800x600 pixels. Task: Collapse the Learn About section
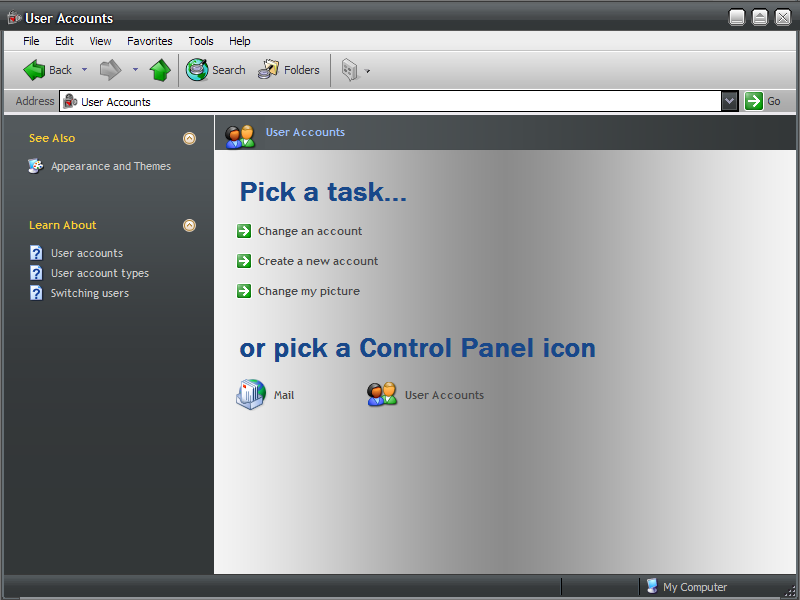(x=189, y=225)
